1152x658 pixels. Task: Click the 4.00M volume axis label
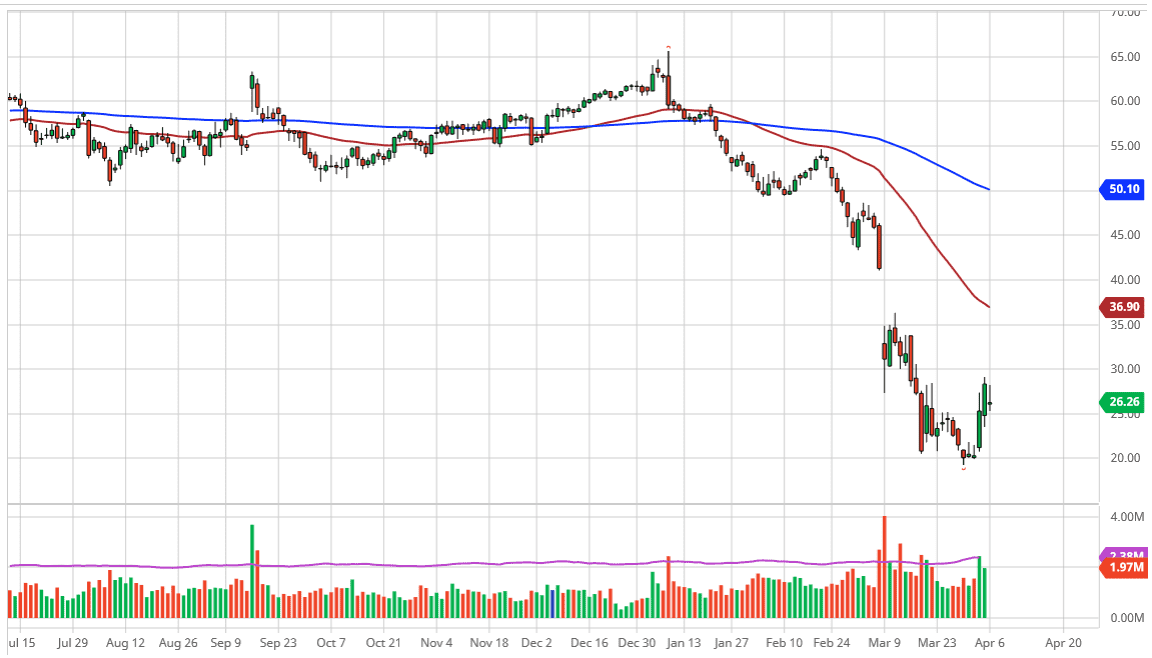pos(1125,517)
